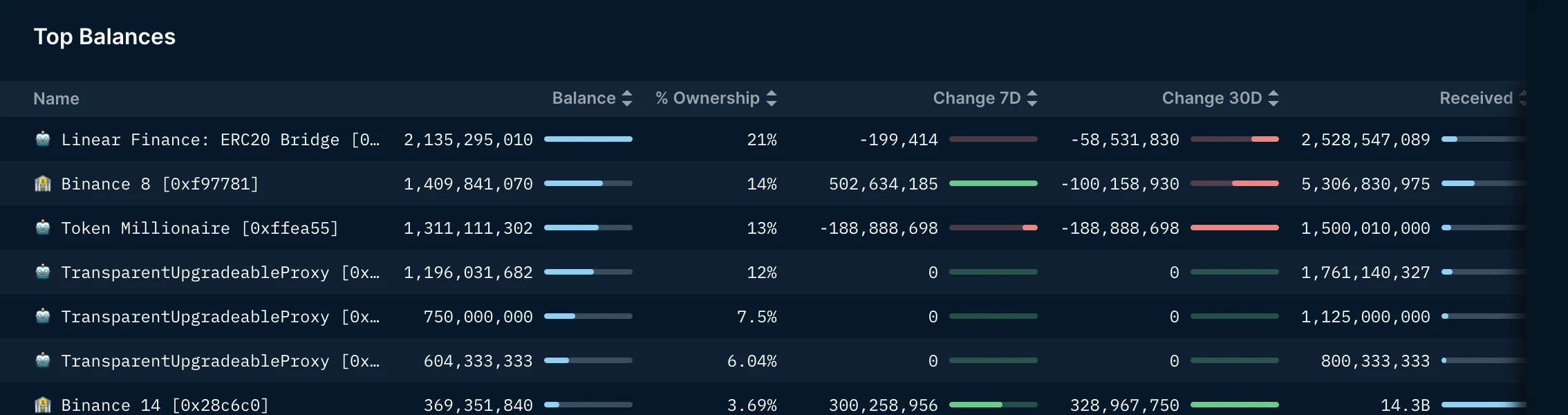Screen dimensions: 1568x415
Task: Open the Binance 8 [0xf97781] address
Action: (160, 184)
